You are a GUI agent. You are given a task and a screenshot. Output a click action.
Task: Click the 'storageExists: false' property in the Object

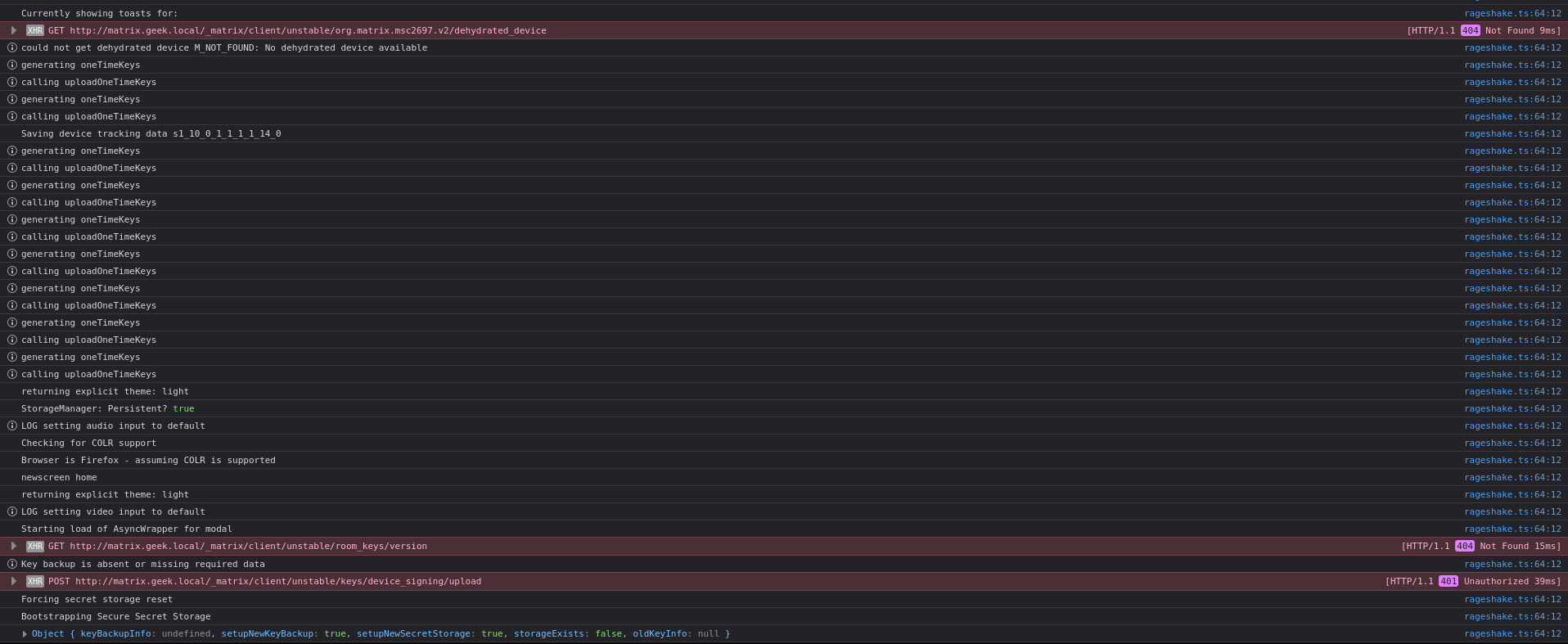(567, 633)
